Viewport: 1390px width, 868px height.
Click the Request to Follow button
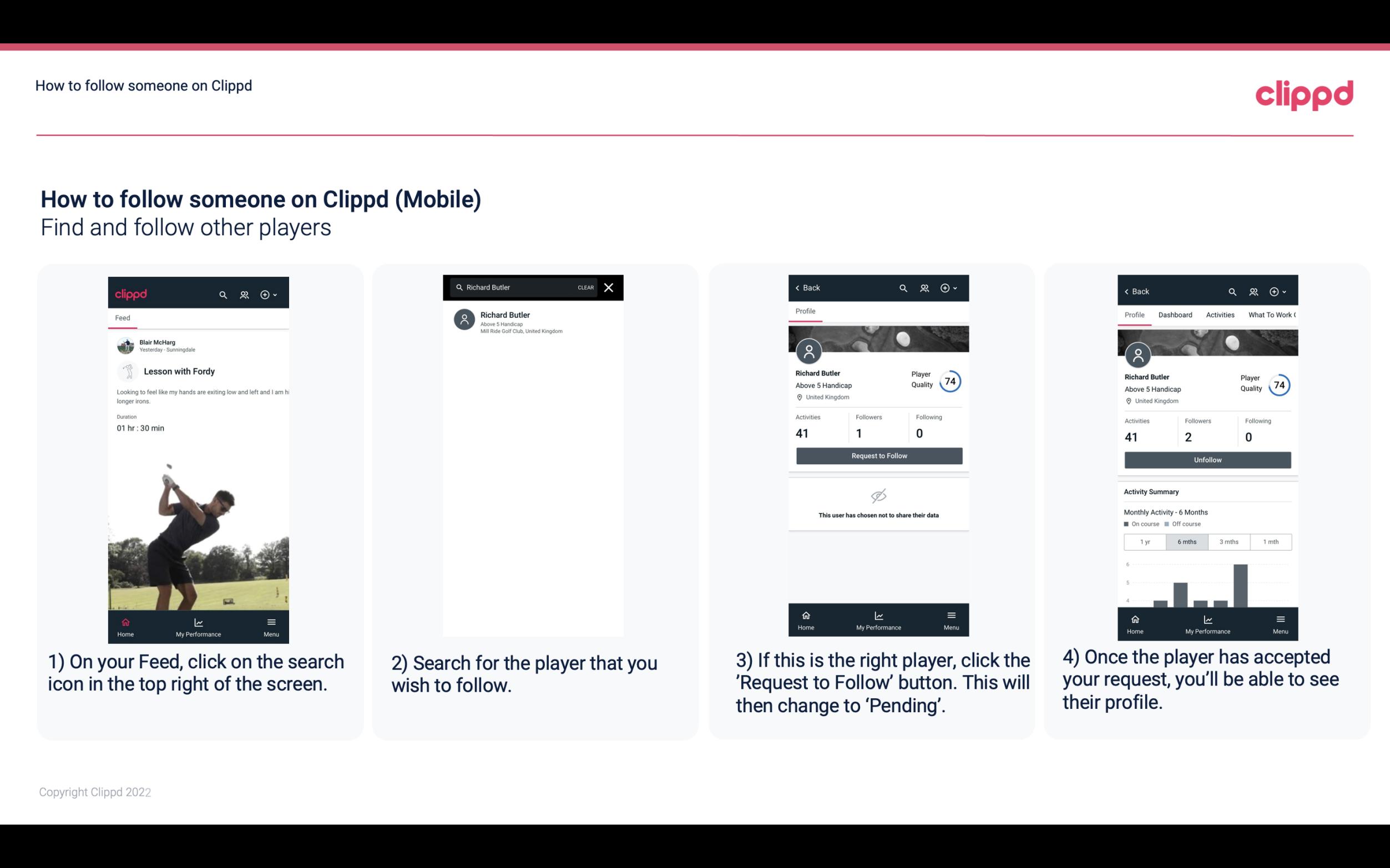(879, 456)
